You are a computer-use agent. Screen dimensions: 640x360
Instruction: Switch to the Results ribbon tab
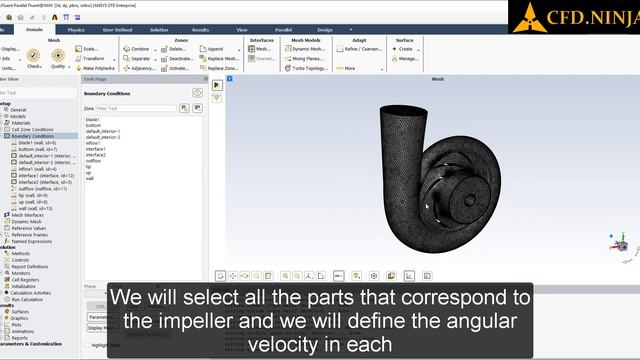(x=200, y=30)
